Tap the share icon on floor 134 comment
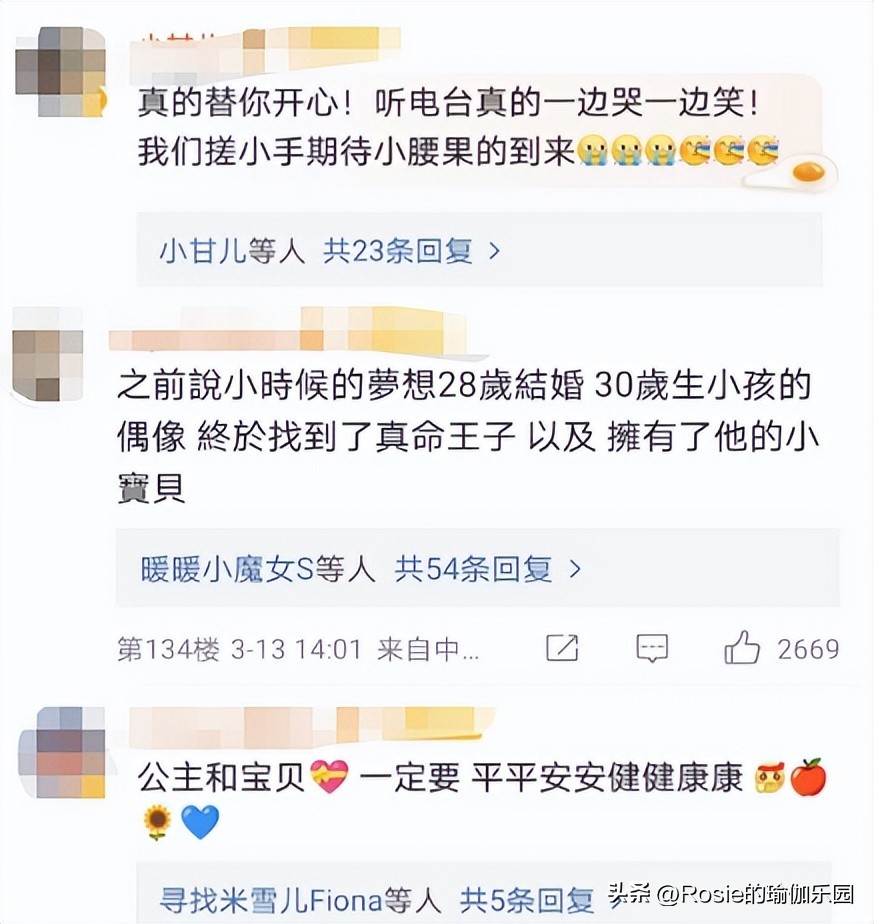This screenshot has width=874, height=924. (x=562, y=648)
